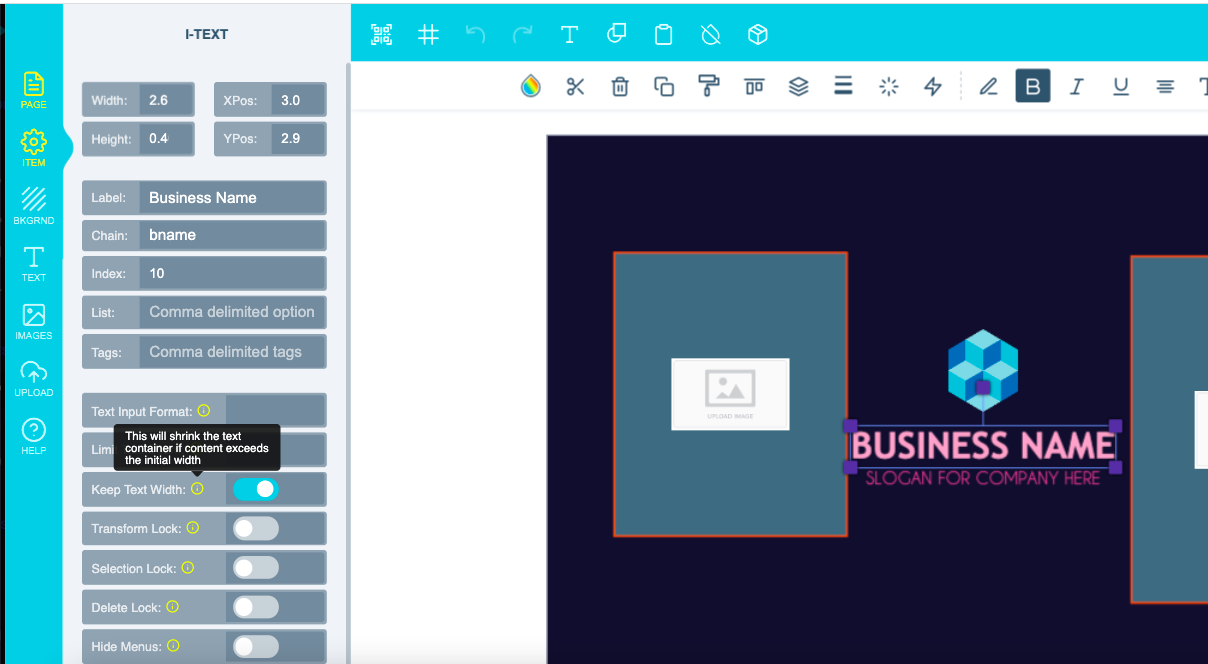Click the List comma delimited option field
1208x664 pixels.
233,312
